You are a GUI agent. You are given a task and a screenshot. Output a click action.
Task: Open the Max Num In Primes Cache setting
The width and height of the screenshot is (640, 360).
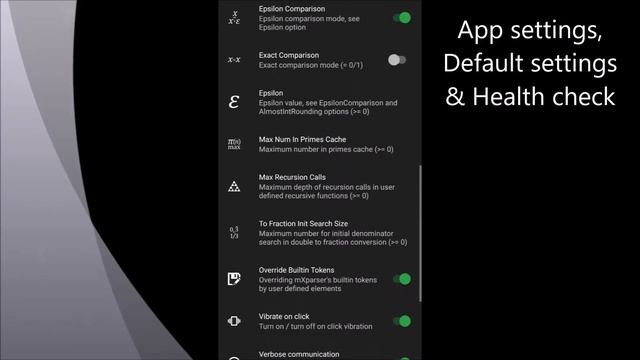pyautogui.click(x=320, y=144)
